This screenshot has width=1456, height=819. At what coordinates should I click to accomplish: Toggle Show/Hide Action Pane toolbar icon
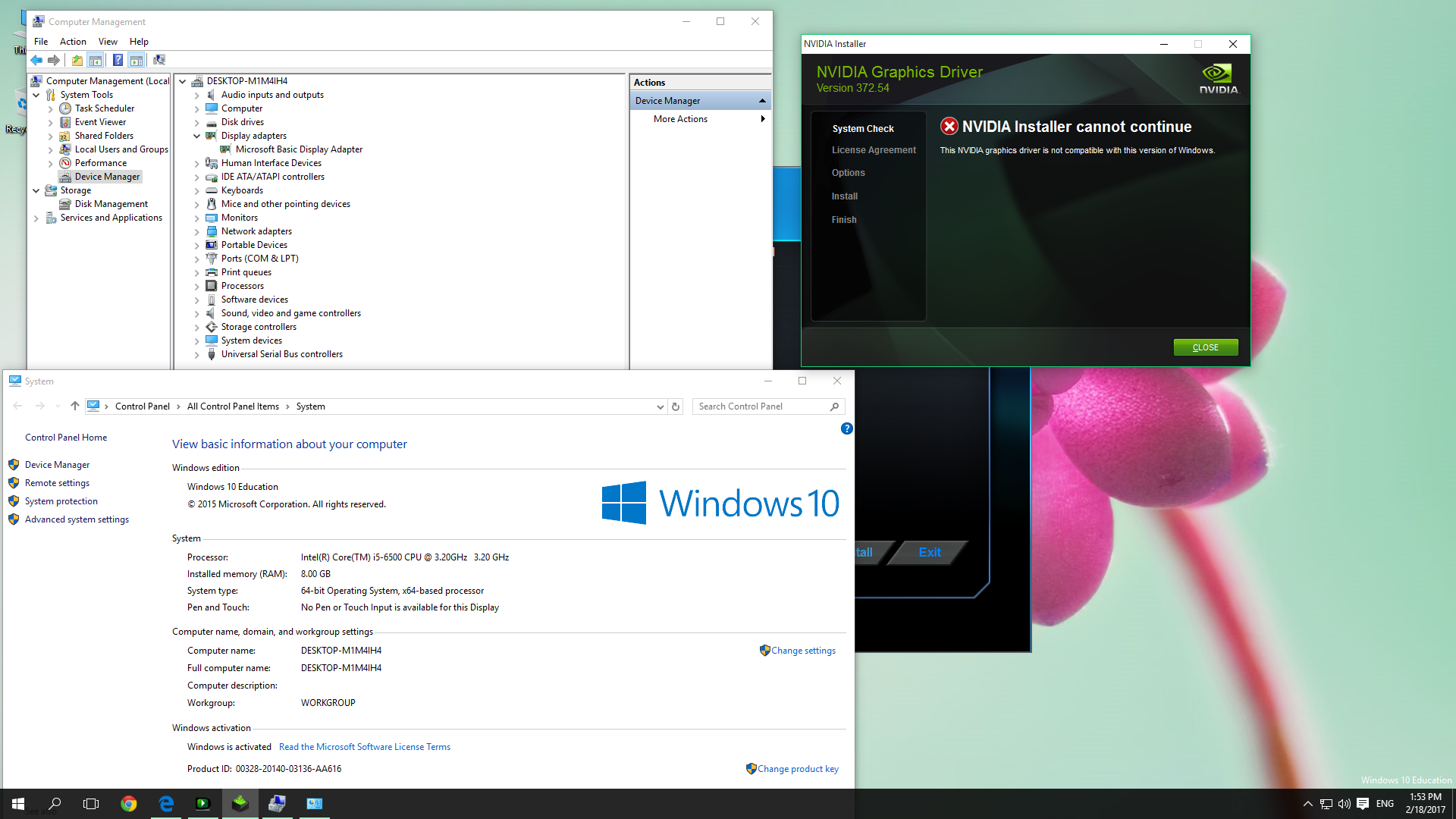click(136, 60)
